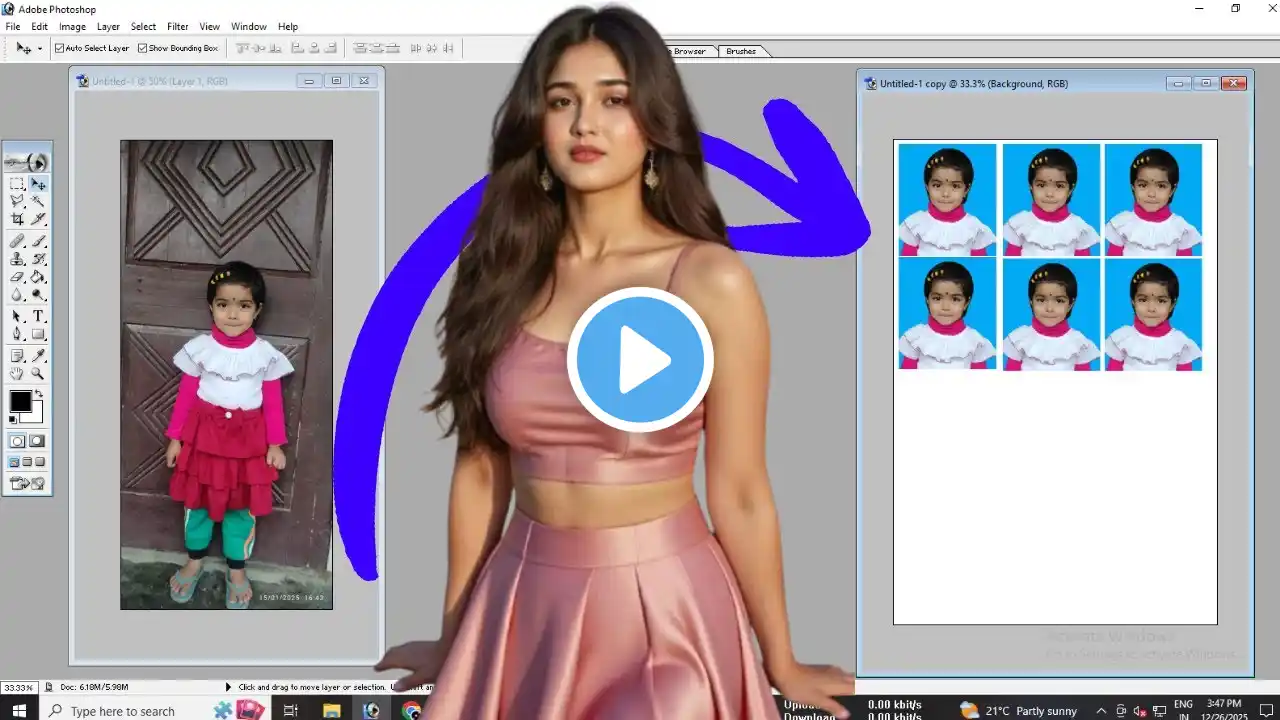Expand the status bar info arrow
The width and height of the screenshot is (1280, 720).
228,687
